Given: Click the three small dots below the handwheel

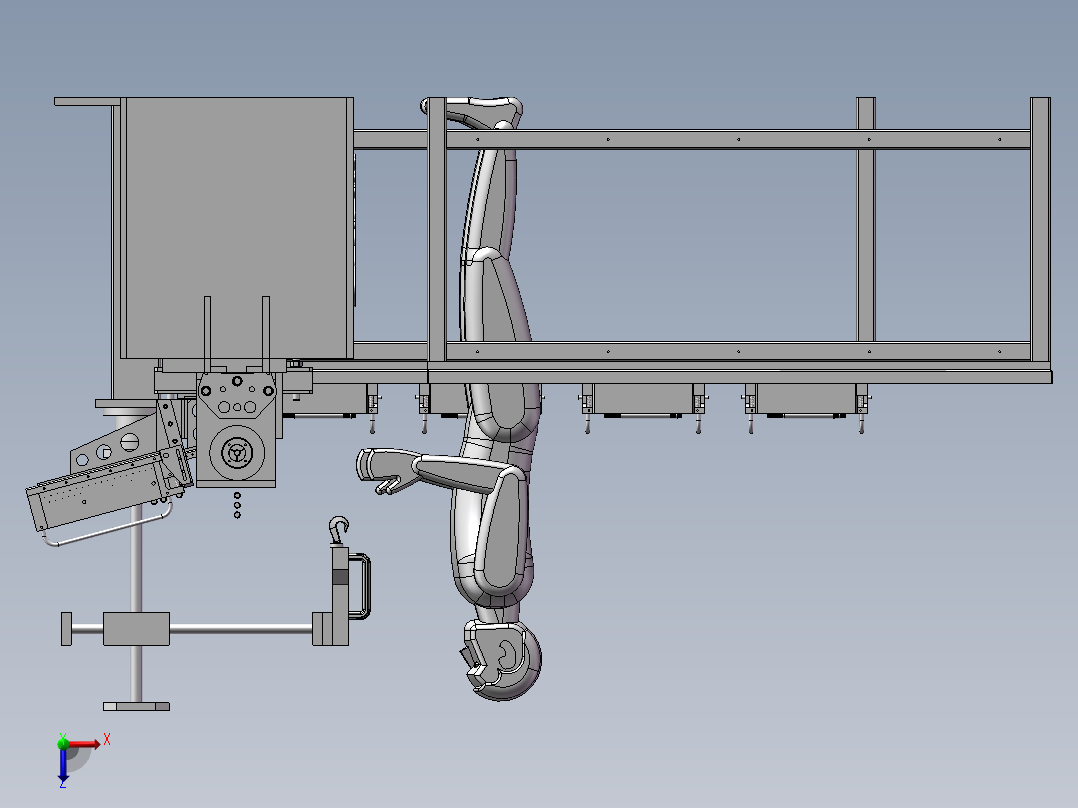Looking at the screenshot, I should point(237,505).
